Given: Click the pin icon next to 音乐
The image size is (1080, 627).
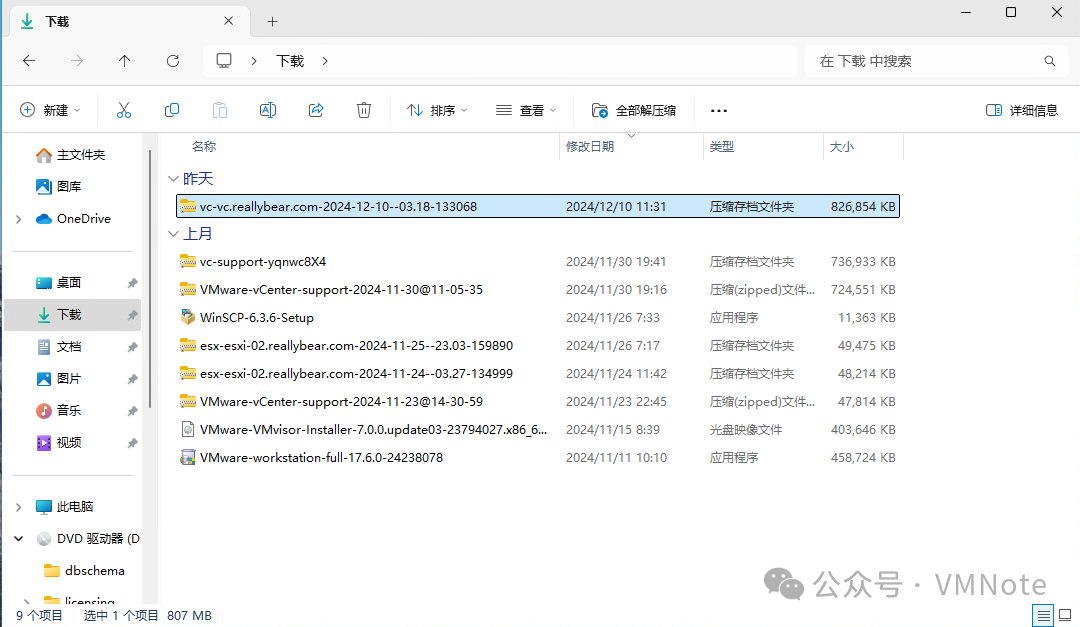Looking at the screenshot, I should click(132, 411).
